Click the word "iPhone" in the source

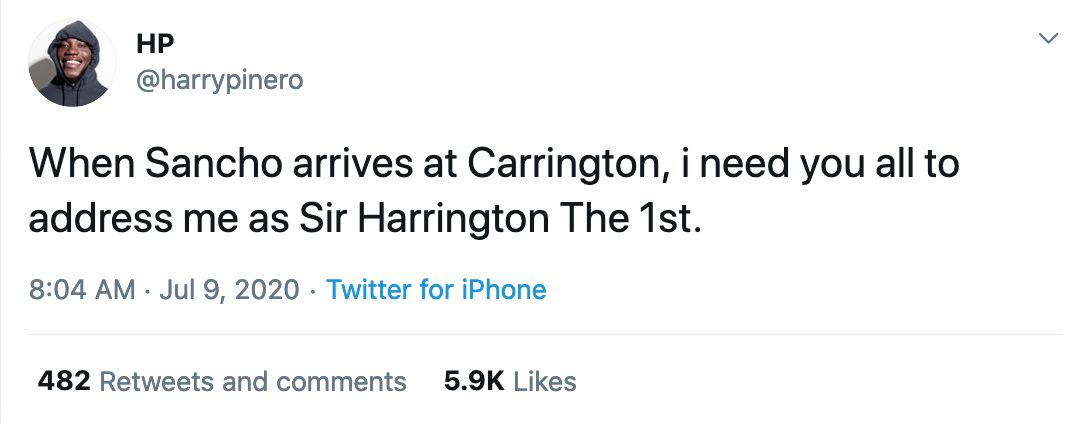click(502, 290)
